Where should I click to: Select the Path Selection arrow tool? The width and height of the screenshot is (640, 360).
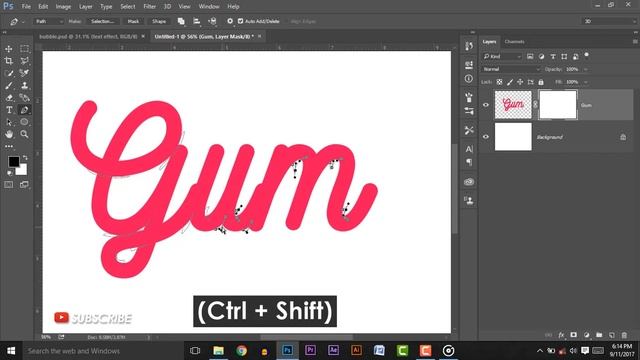click(9, 122)
